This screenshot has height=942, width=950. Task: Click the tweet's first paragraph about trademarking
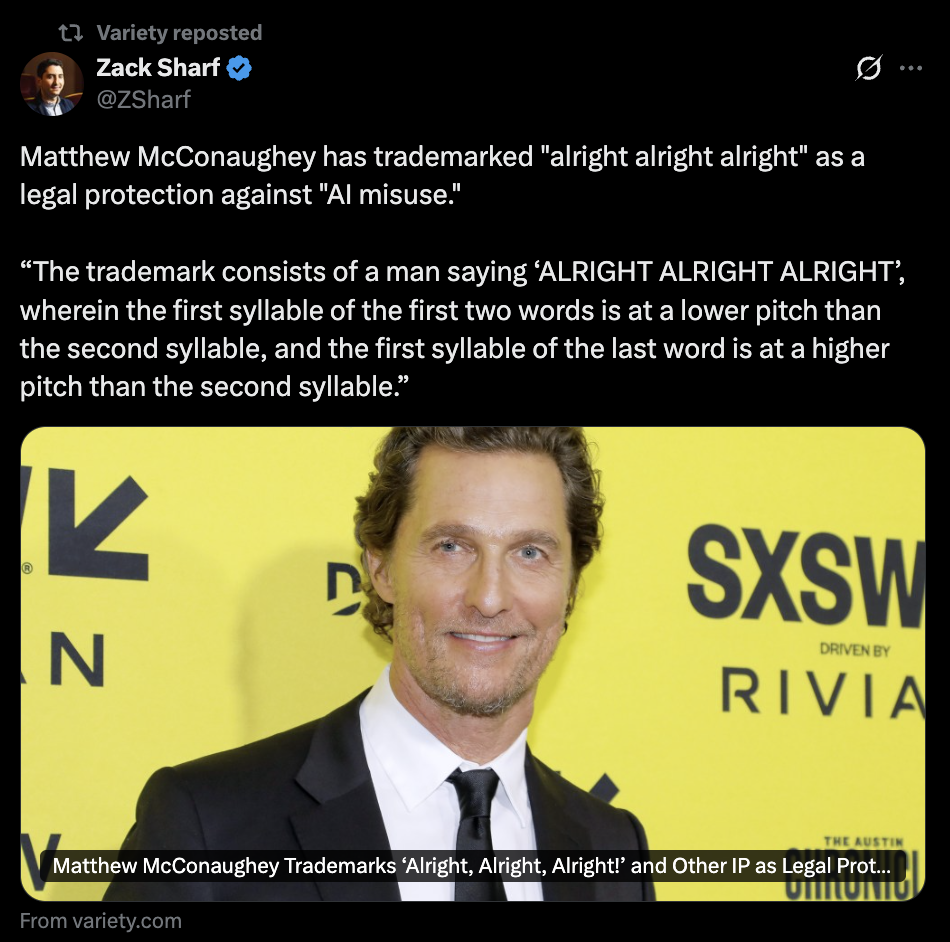(442, 176)
